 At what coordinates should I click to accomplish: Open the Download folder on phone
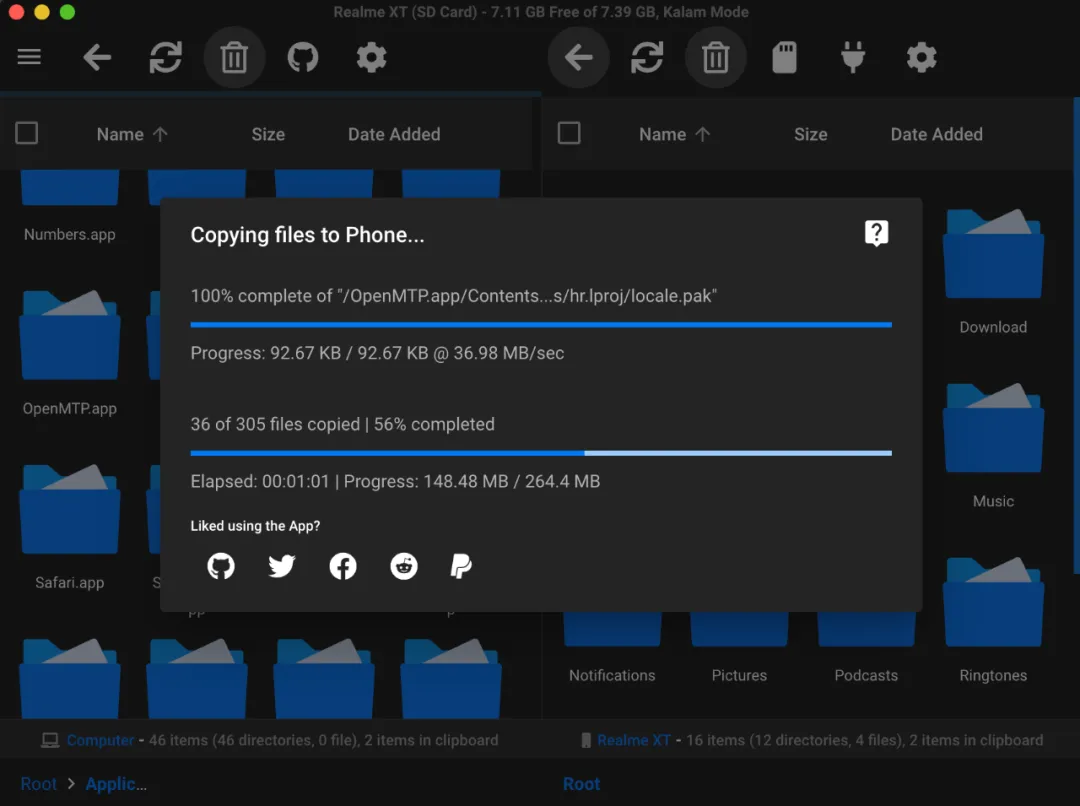coord(993,273)
